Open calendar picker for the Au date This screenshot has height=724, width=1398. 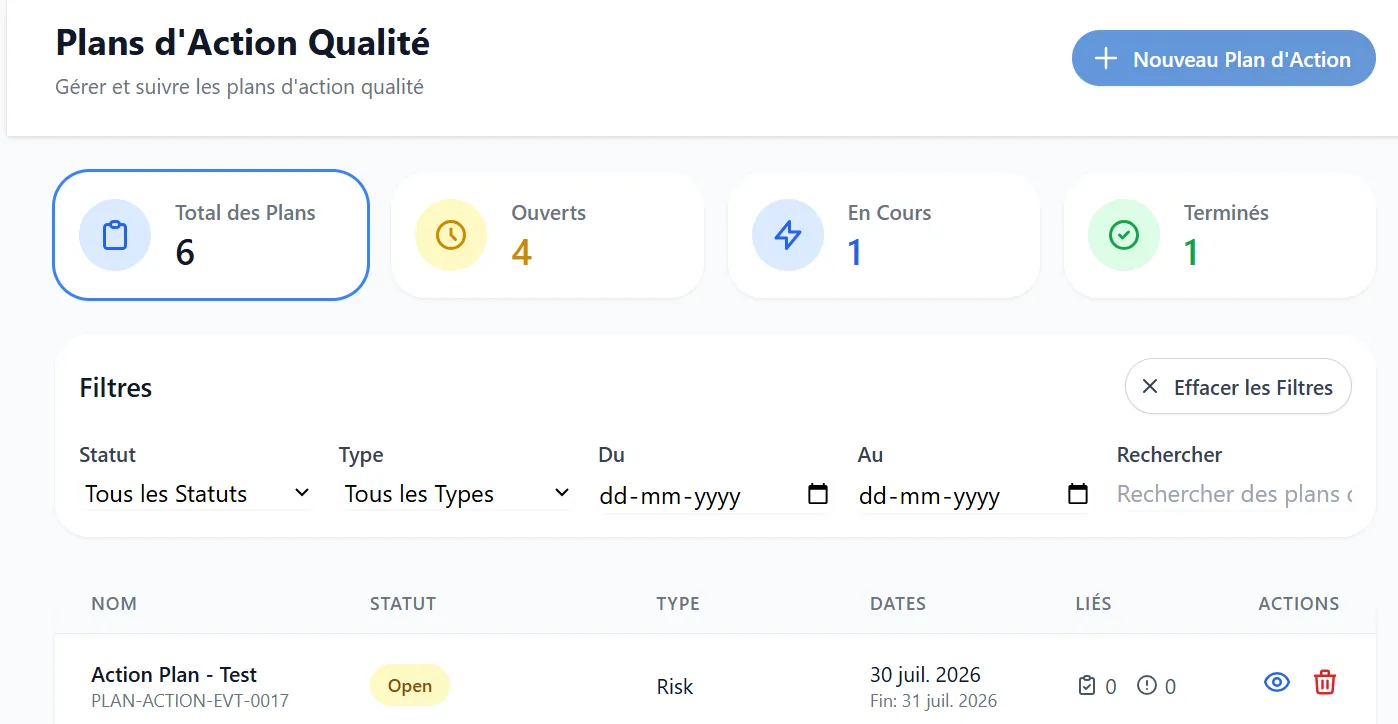[x=1078, y=494]
